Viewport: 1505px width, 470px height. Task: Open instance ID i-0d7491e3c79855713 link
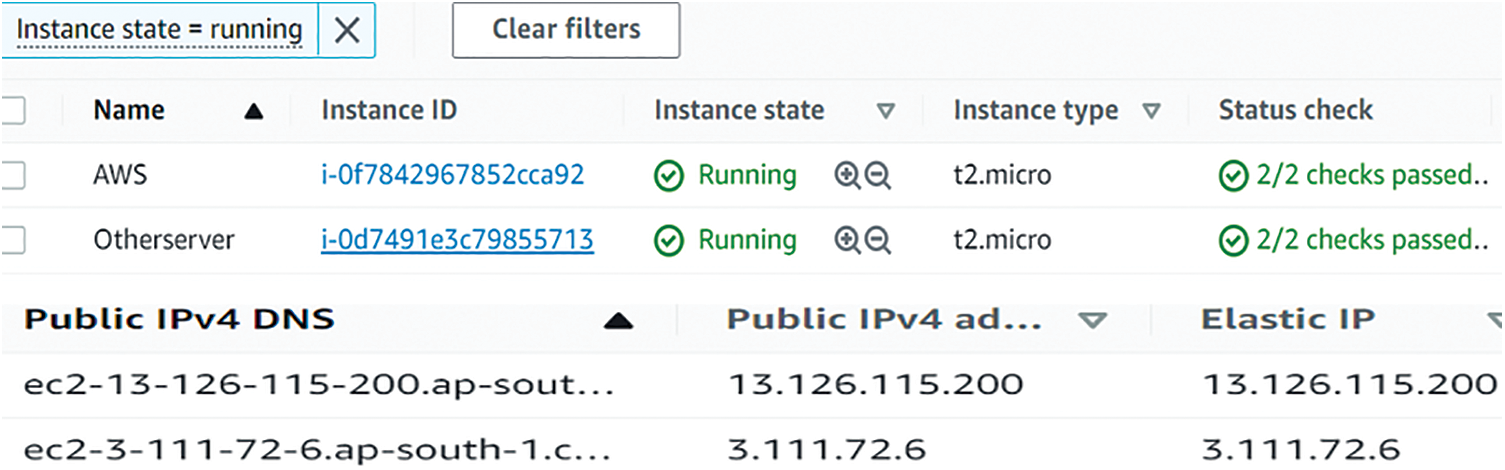(457, 240)
